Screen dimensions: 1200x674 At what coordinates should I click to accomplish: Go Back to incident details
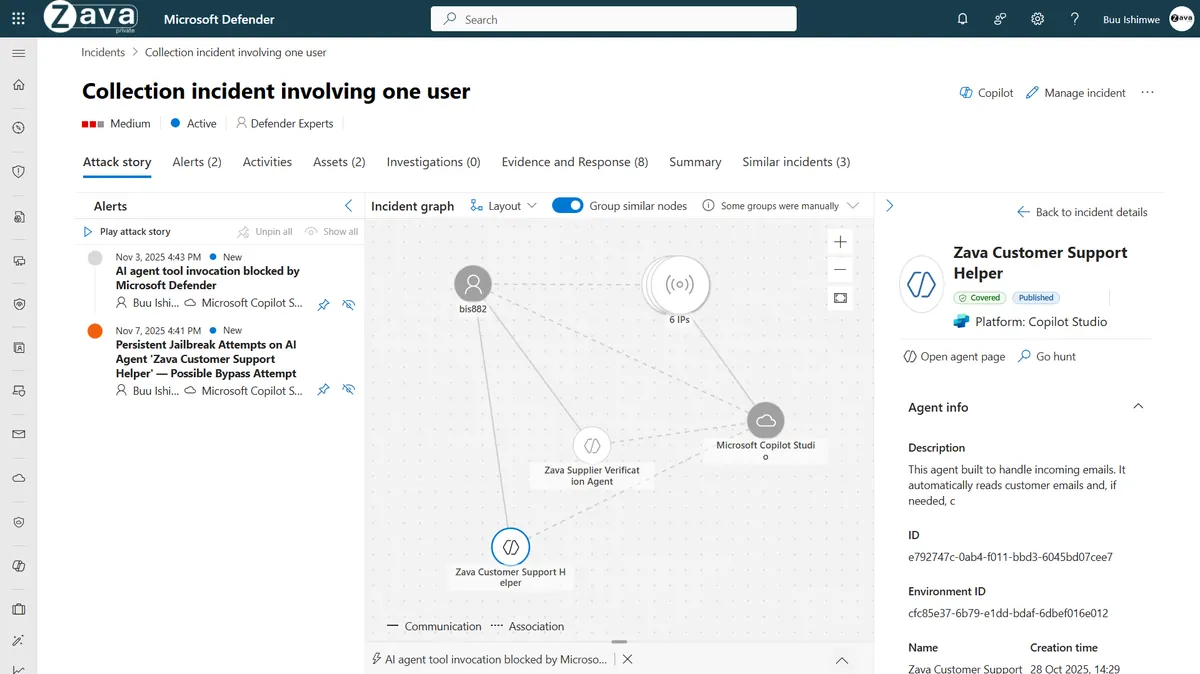(1082, 212)
